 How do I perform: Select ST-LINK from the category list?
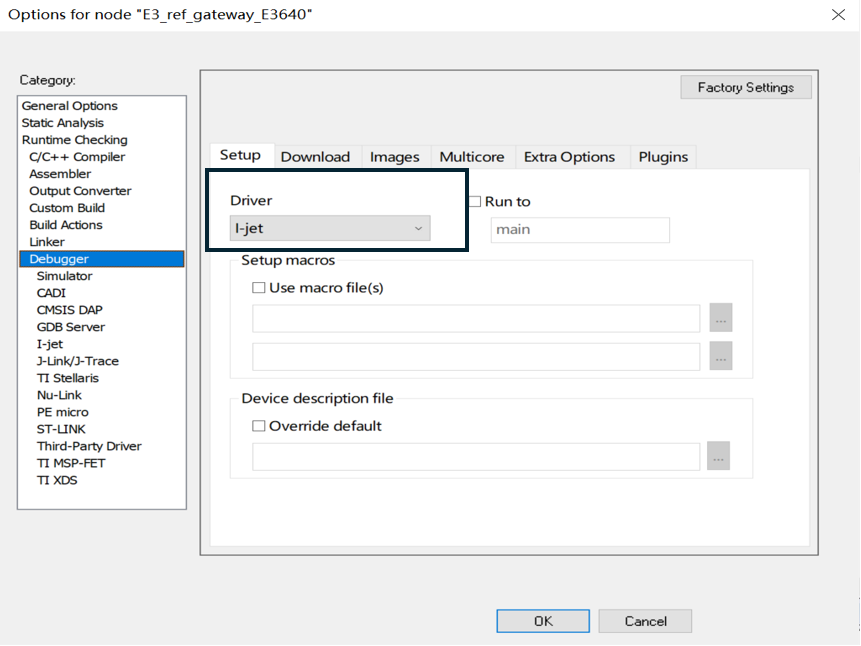point(61,429)
